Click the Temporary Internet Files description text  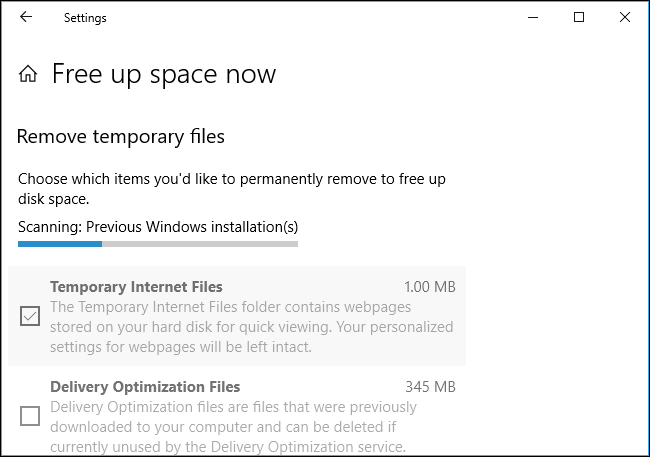click(x=251, y=327)
